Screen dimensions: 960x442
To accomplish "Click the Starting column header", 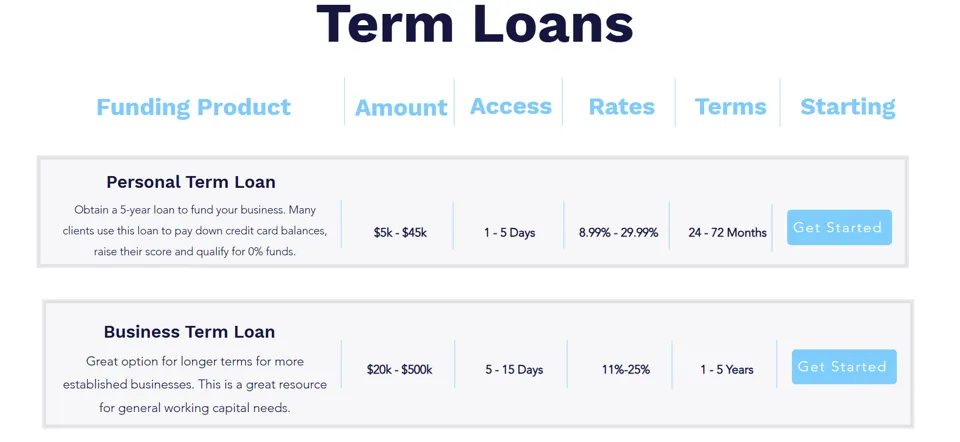I will 847,106.
